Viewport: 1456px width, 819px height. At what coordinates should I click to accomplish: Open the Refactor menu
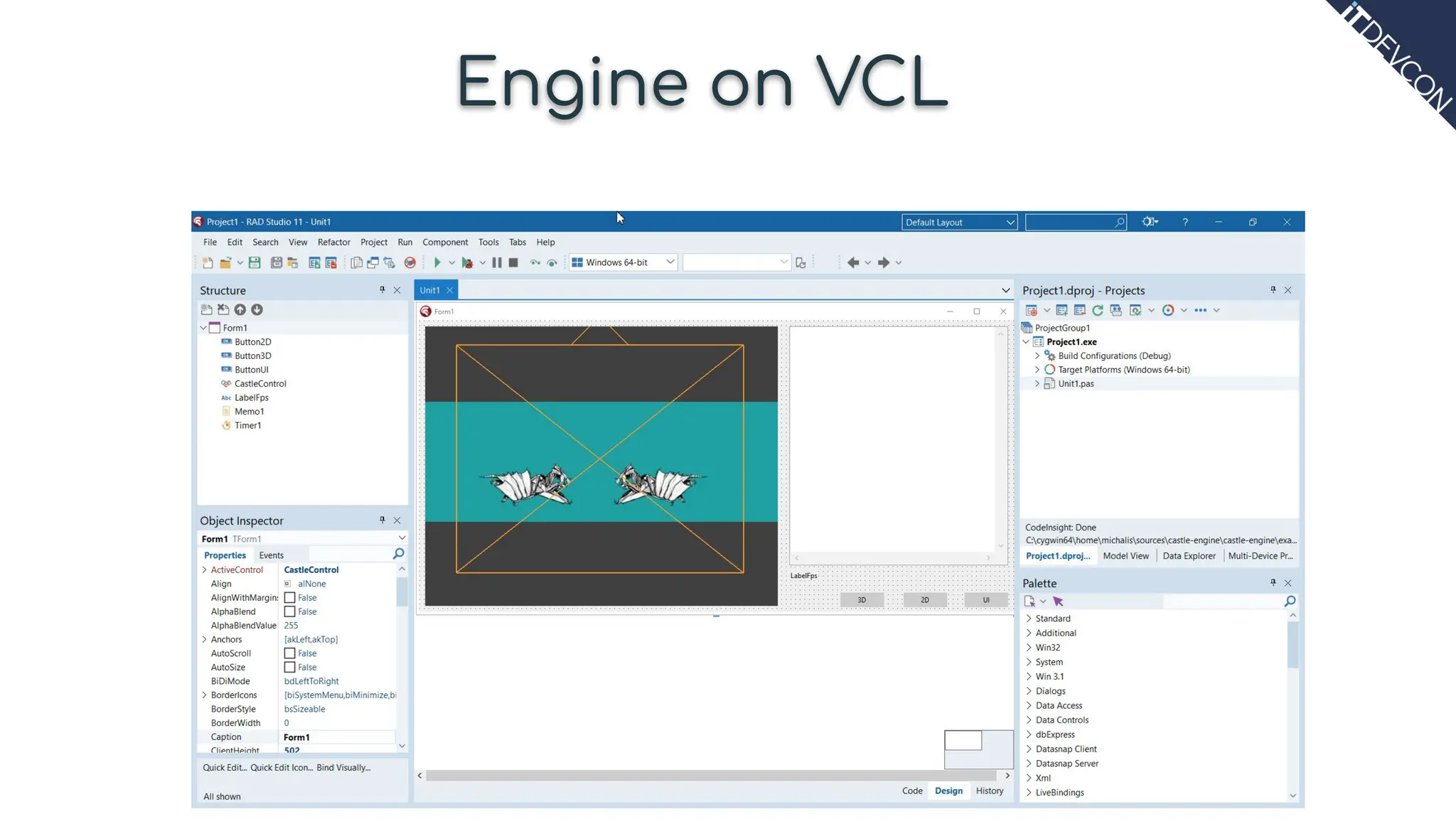coord(333,242)
